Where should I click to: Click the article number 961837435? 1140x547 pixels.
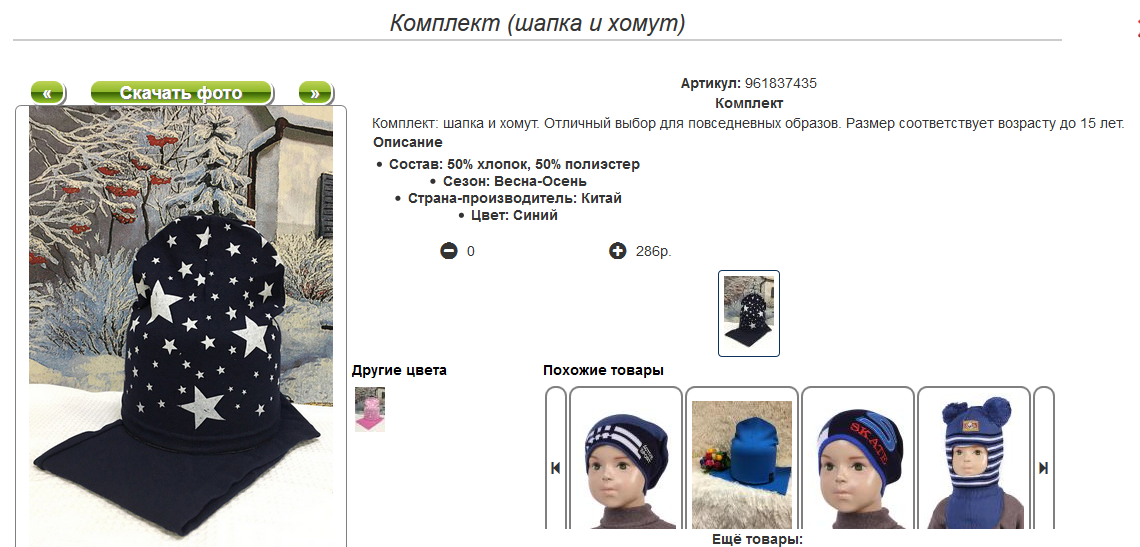tap(781, 84)
